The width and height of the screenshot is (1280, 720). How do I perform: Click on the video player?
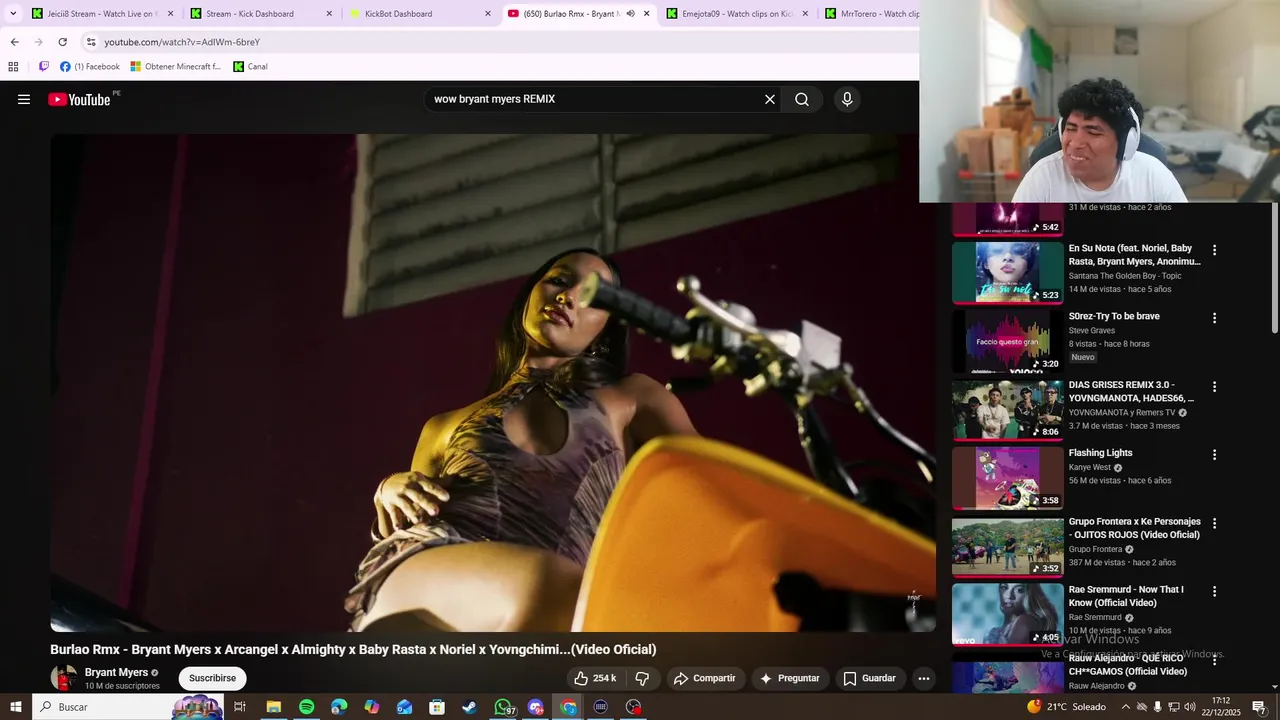tap(493, 383)
